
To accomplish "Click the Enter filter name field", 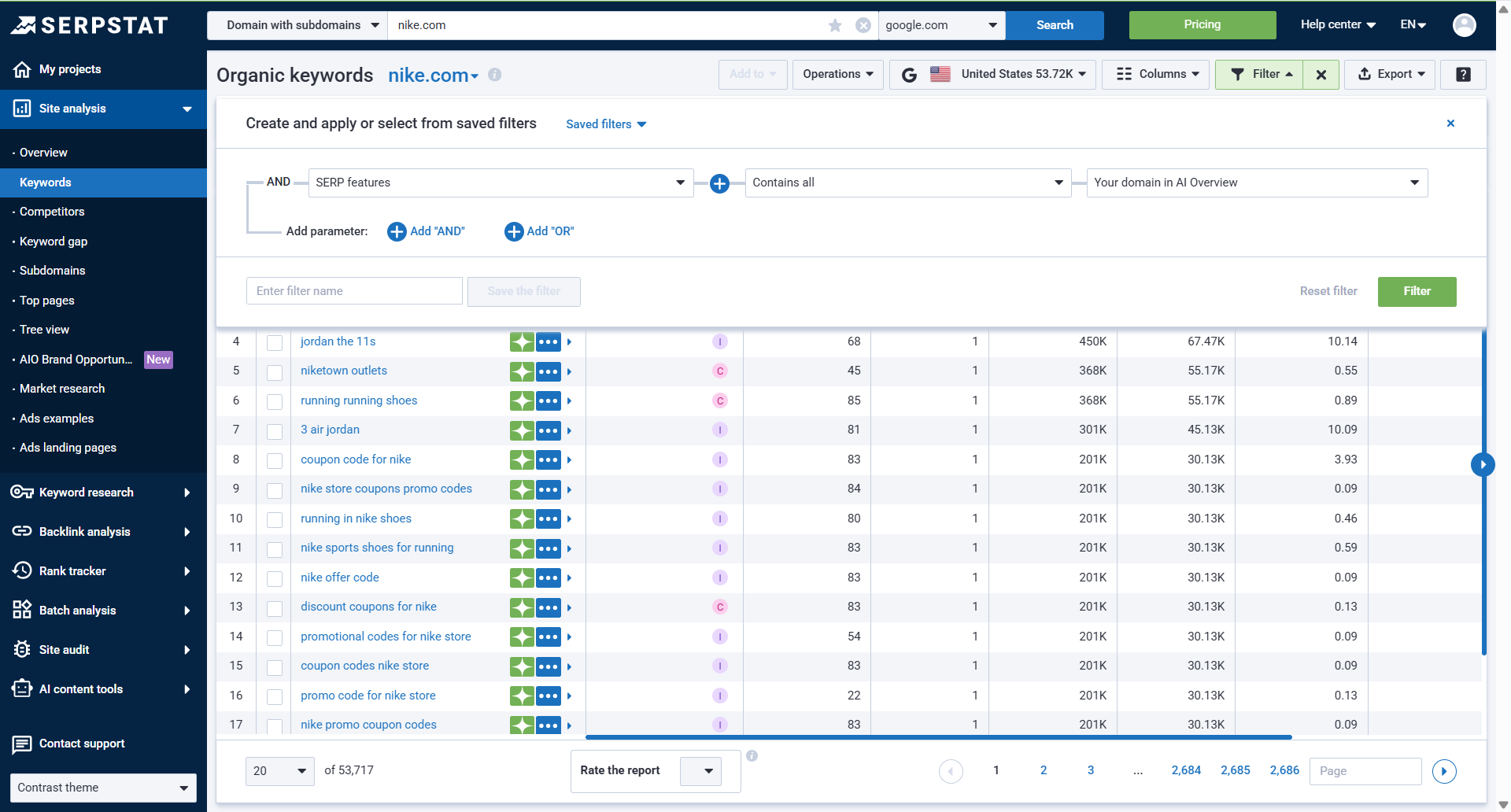I will click(354, 291).
